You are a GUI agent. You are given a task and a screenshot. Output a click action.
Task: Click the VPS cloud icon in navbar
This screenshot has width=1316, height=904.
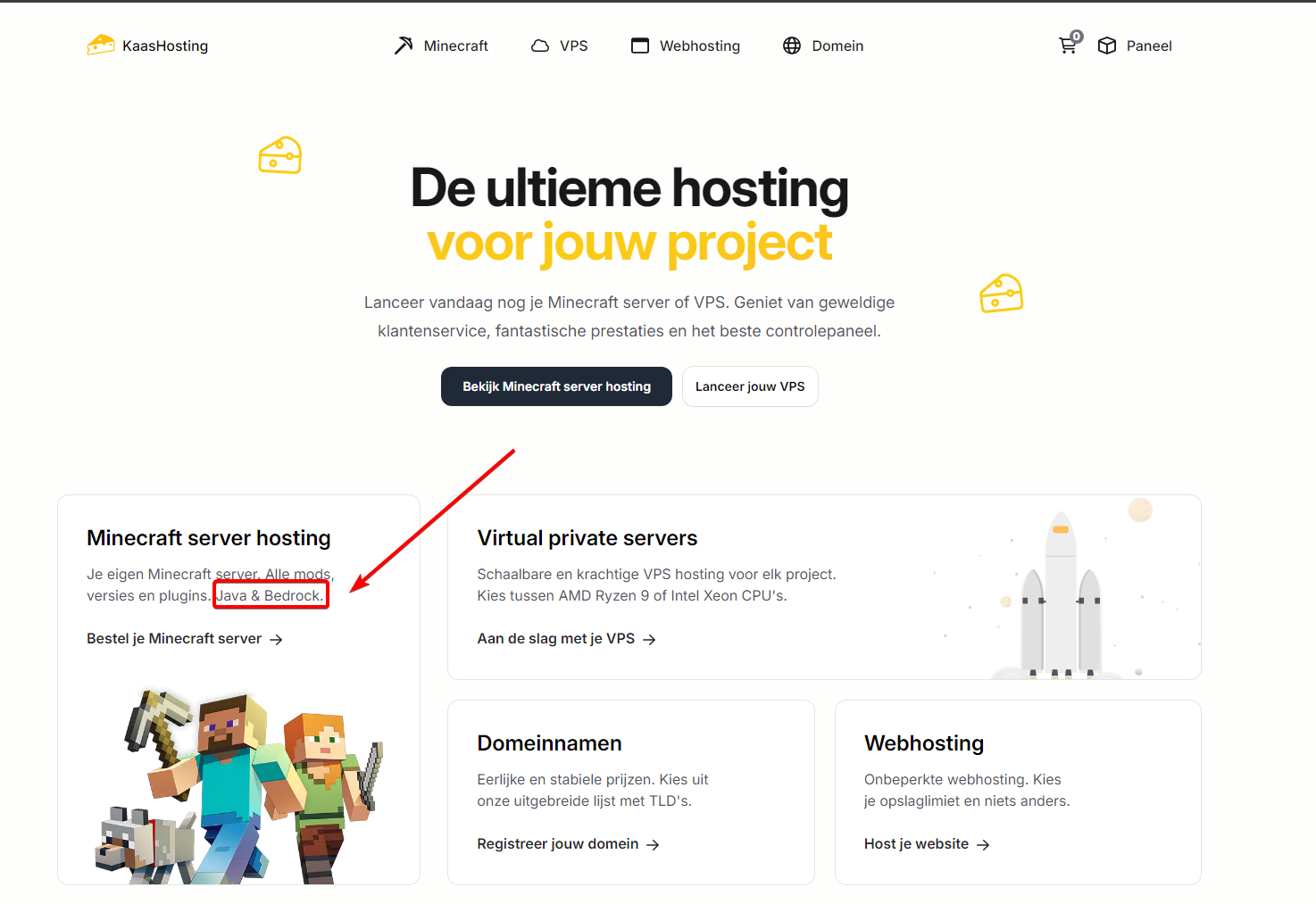(x=540, y=46)
